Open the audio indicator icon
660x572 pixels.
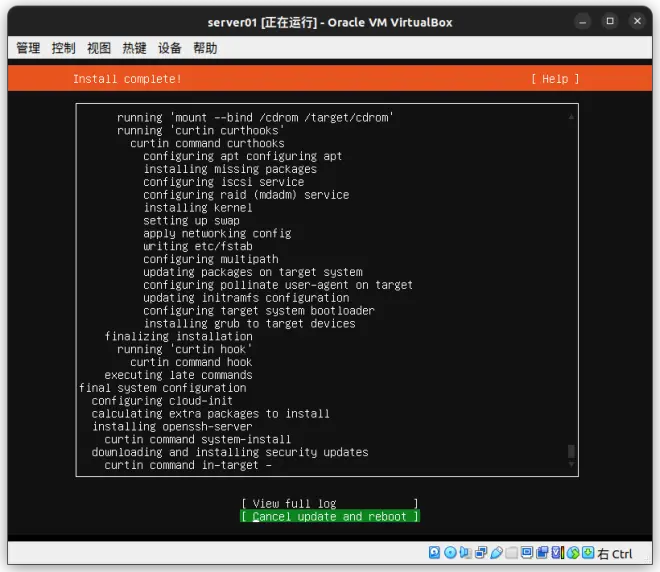tap(466, 552)
